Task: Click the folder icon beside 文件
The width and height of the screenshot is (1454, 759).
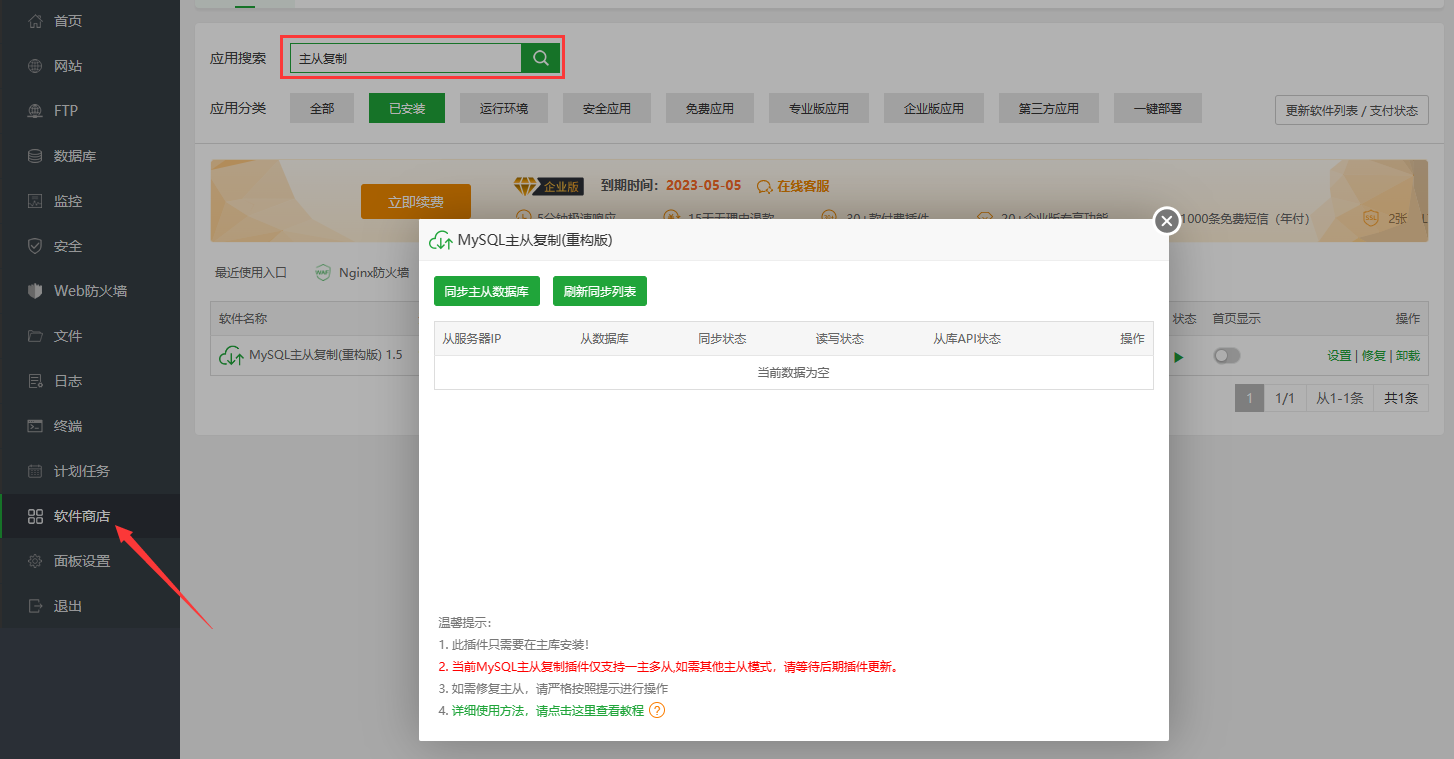Action: pos(35,336)
